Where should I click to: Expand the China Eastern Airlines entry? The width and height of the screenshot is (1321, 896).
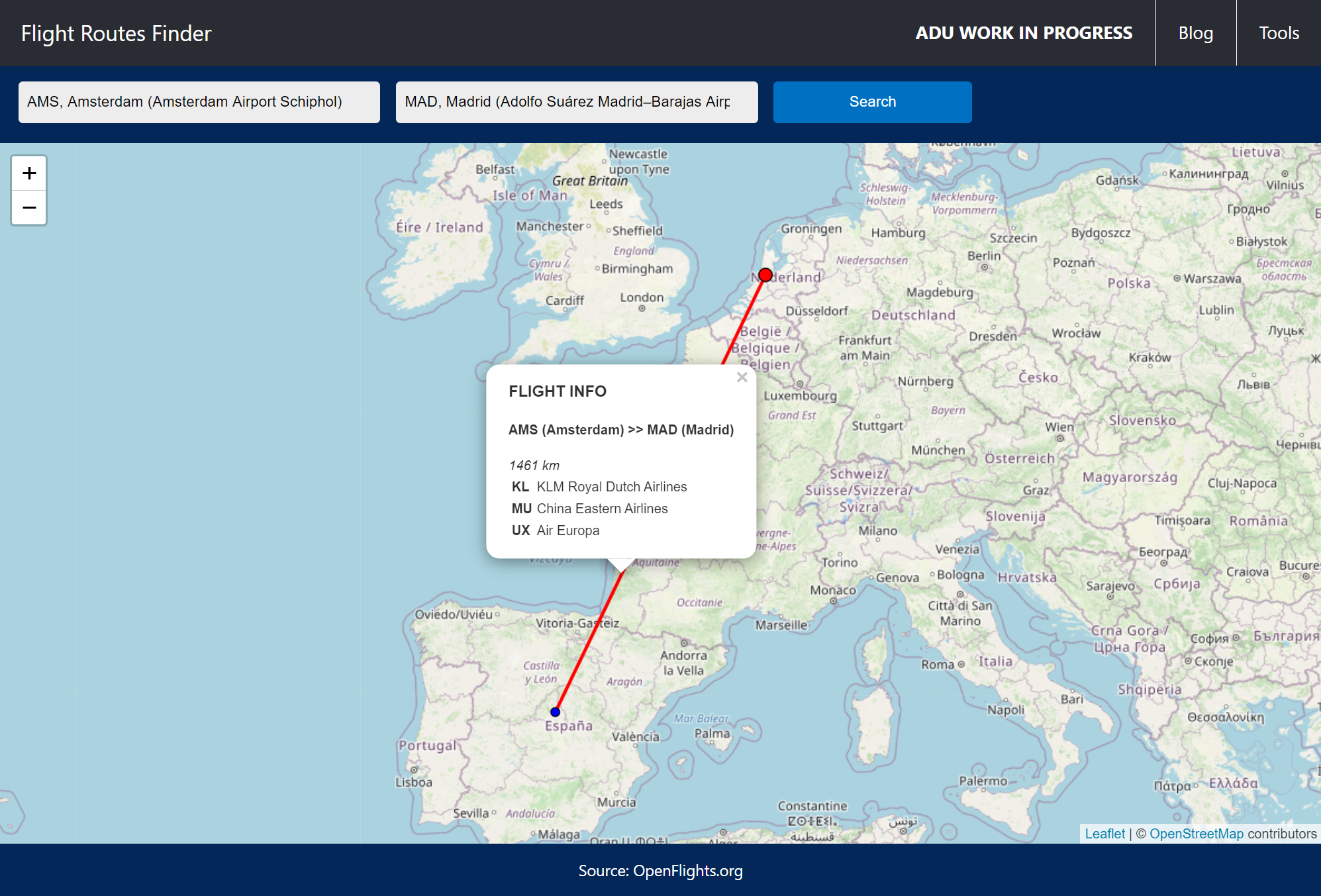coord(600,508)
